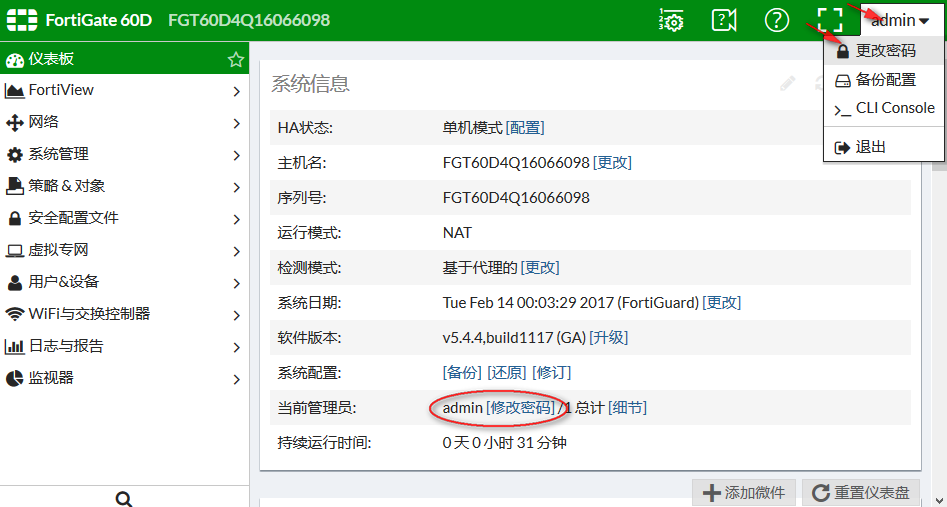Click the 网络 arrows icon
Viewport: 947px width, 507px height.
[14, 123]
